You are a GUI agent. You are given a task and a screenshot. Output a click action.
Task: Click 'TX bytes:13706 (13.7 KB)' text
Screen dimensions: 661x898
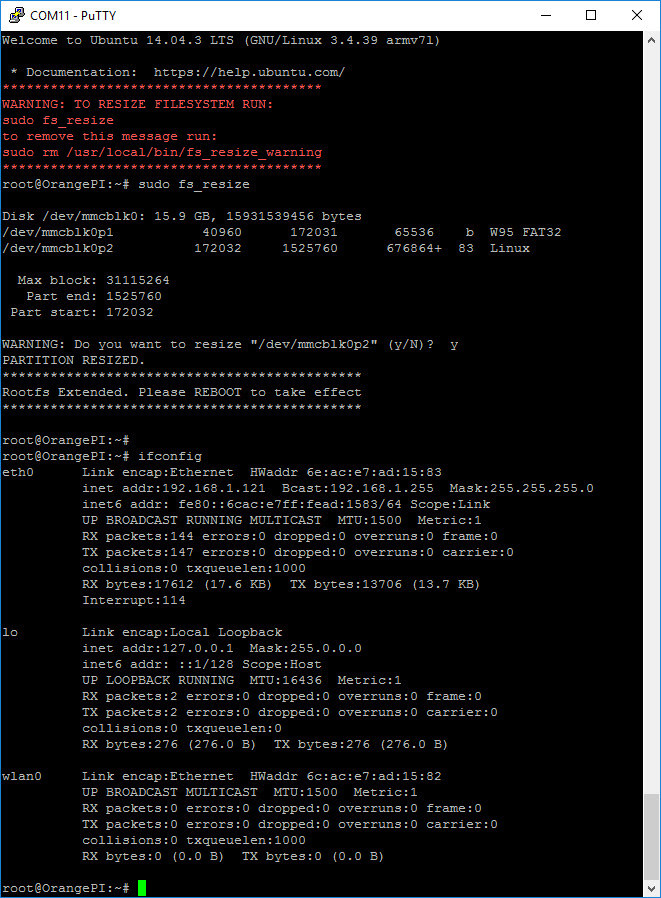385,584
